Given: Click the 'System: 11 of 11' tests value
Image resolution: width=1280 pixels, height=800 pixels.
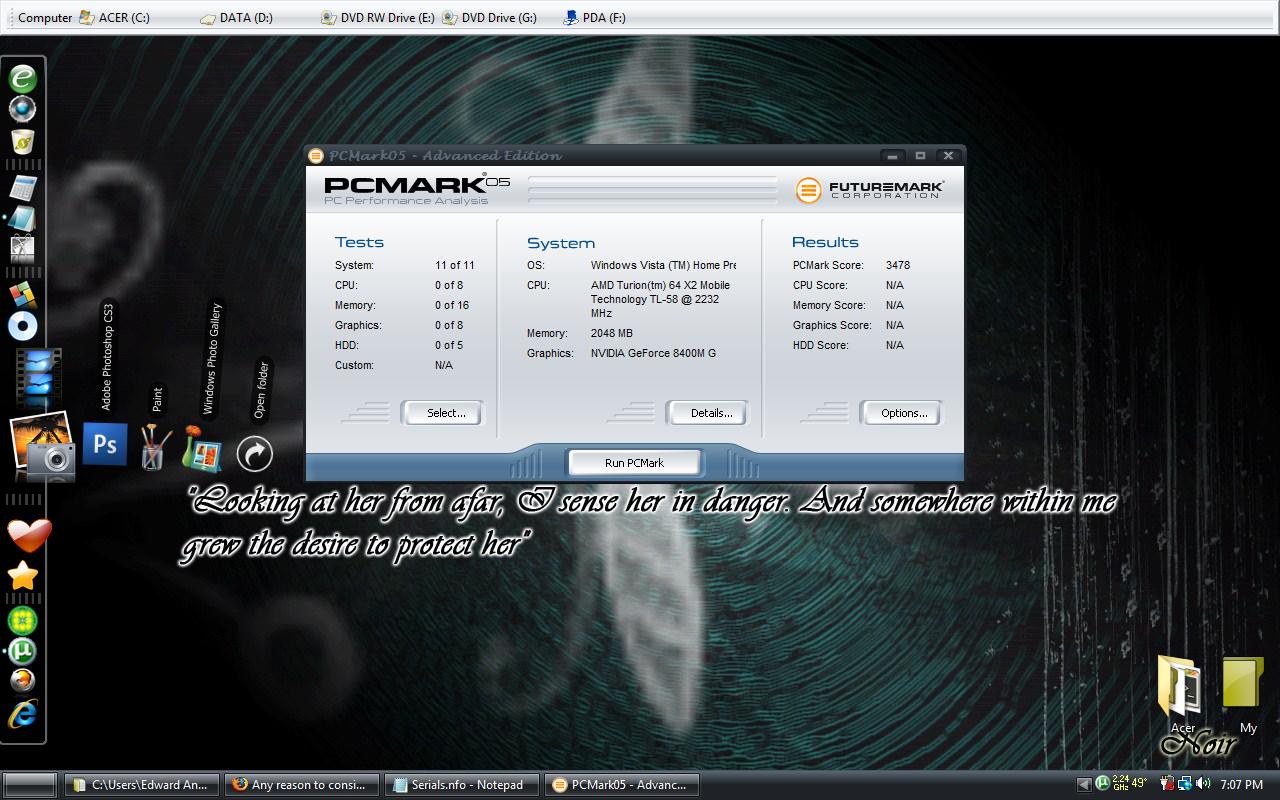Looking at the screenshot, I should click(455, 266).
